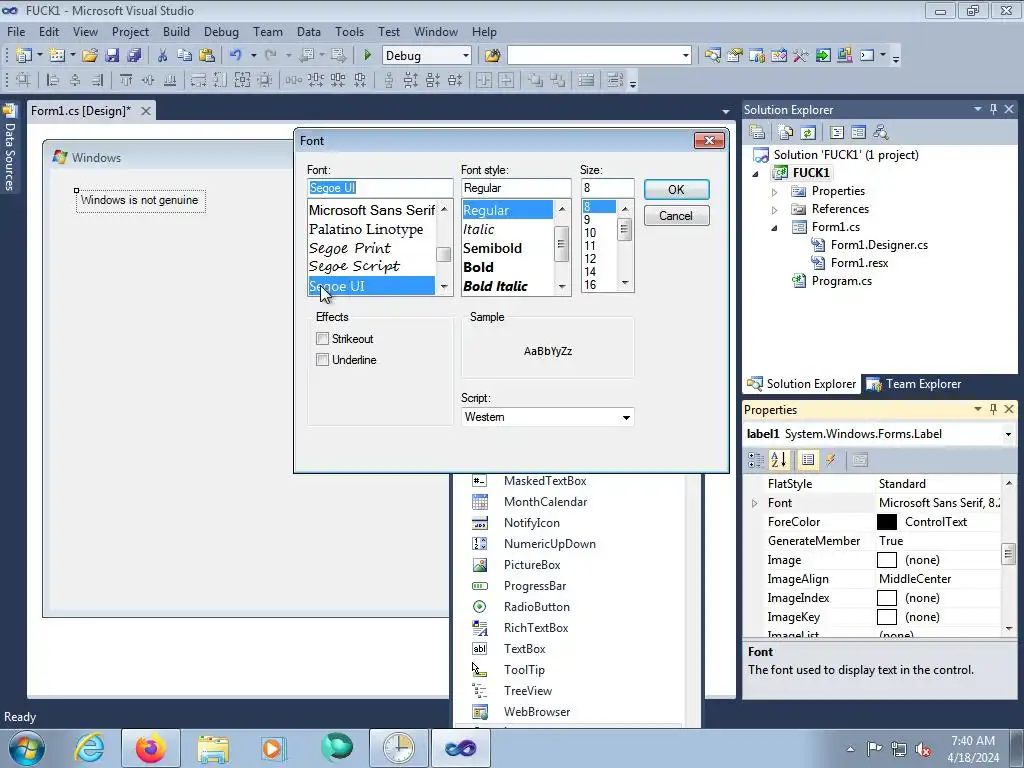Click Cancel in the Font dialog
This screenshot has height=768, width=1024.
click(x=677, y=216)
